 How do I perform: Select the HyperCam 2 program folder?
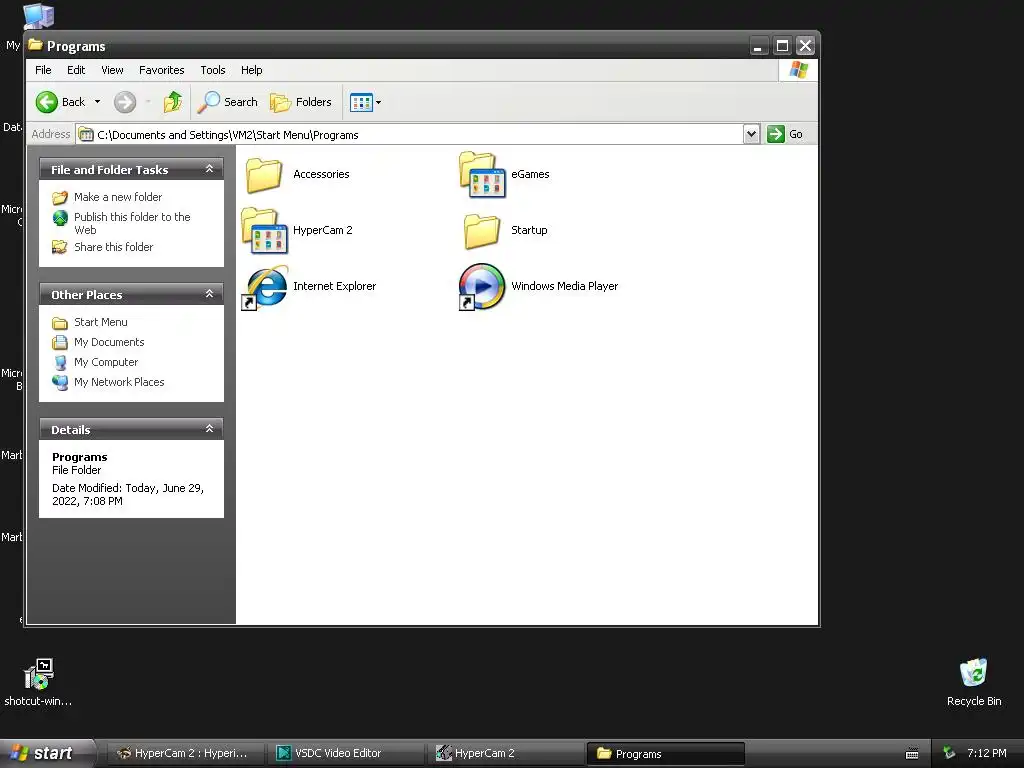[x=264, y=231]
